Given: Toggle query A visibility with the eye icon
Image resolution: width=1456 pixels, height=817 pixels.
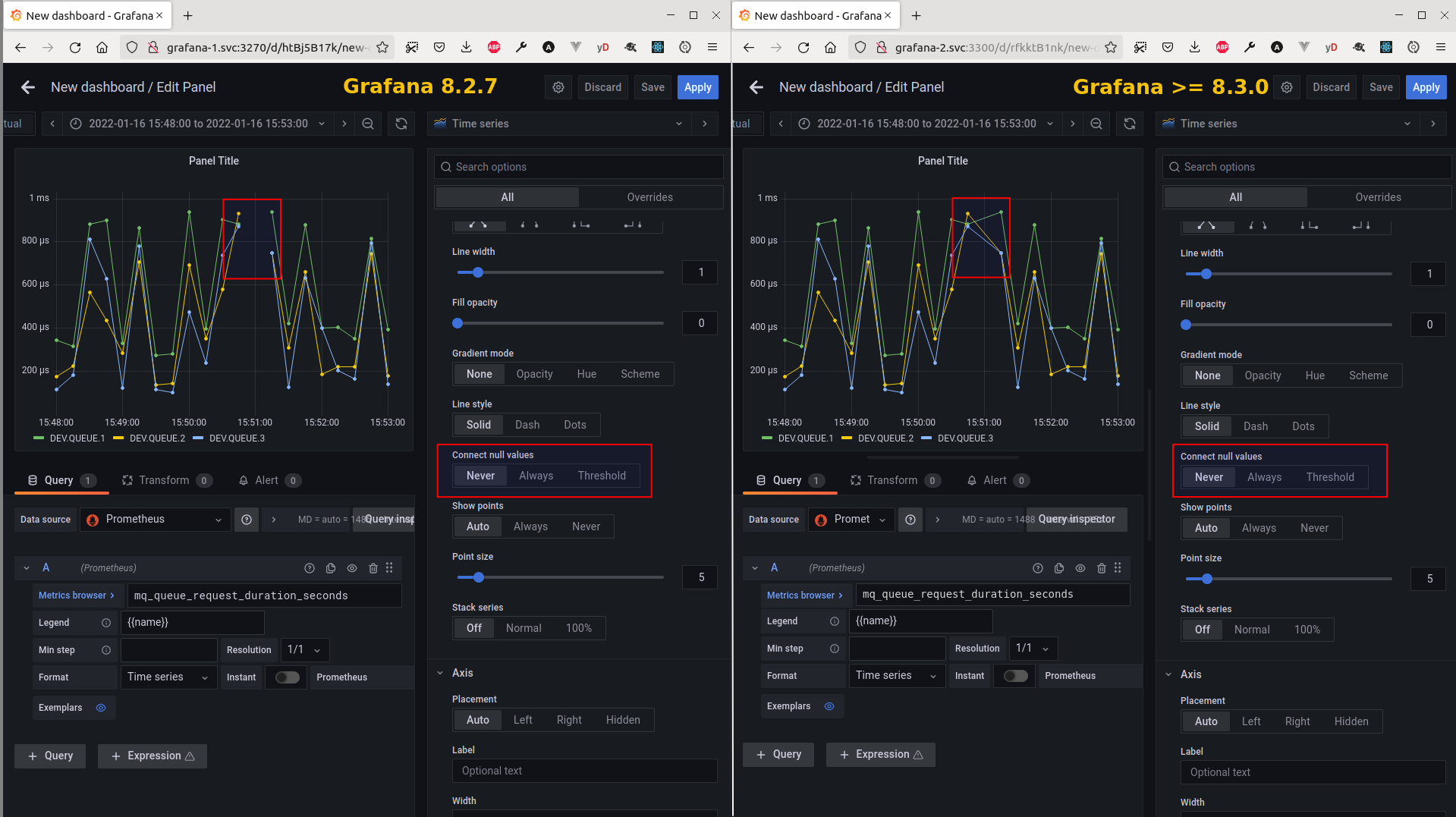Looking at the screenshot, I should 351,567.
